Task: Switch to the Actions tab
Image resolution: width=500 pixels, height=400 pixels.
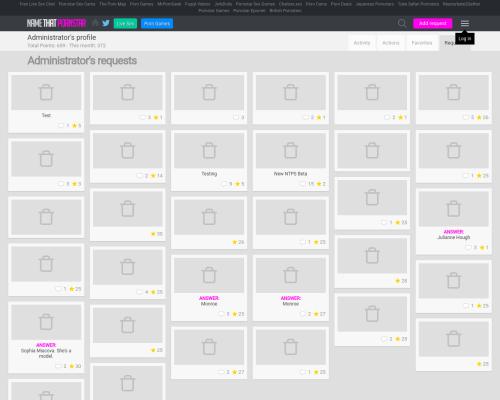Action: [391, 43]
